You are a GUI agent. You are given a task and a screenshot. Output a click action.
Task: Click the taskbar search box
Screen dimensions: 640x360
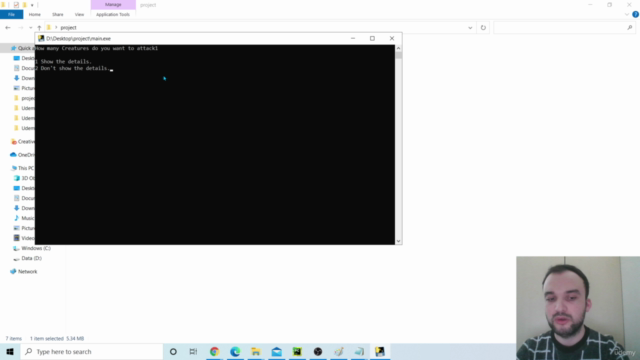click(92, 351)
